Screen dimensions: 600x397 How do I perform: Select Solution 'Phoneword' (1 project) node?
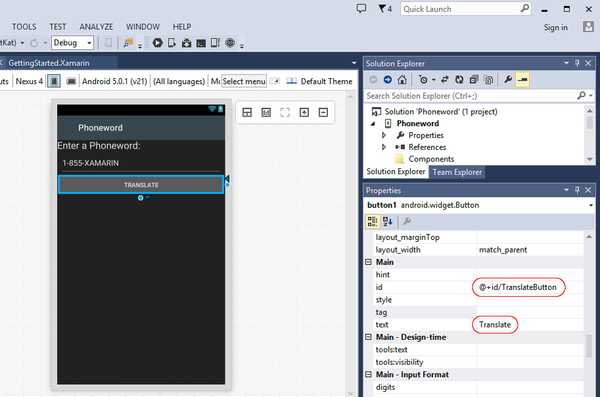point(441,111)
